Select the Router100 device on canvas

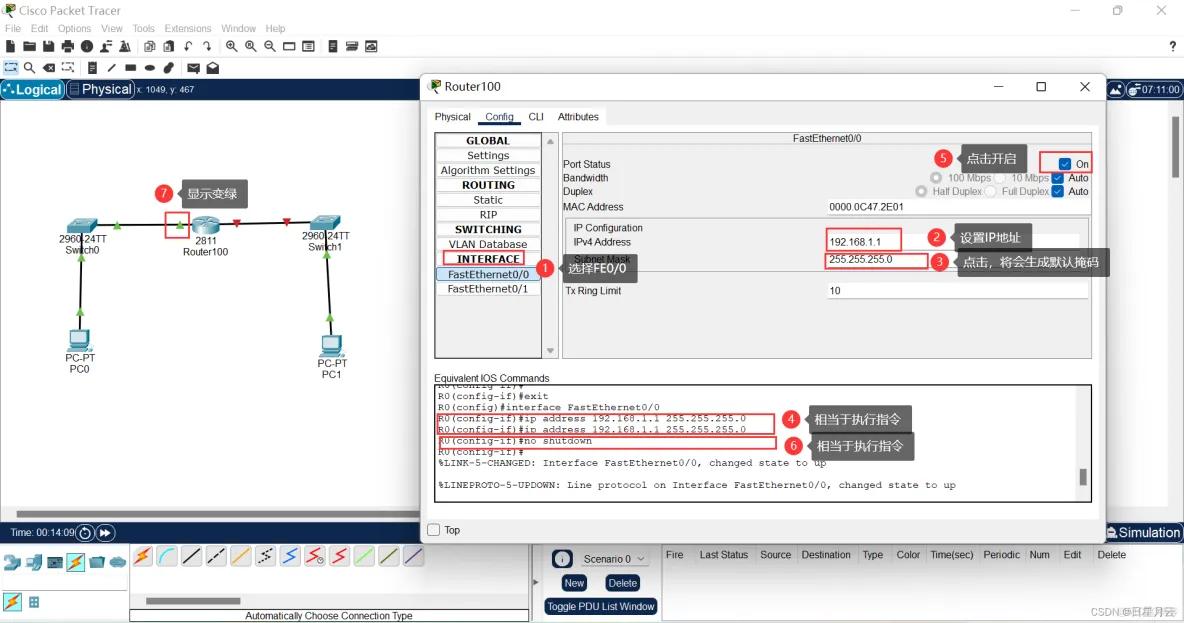(x=205, y=225)
